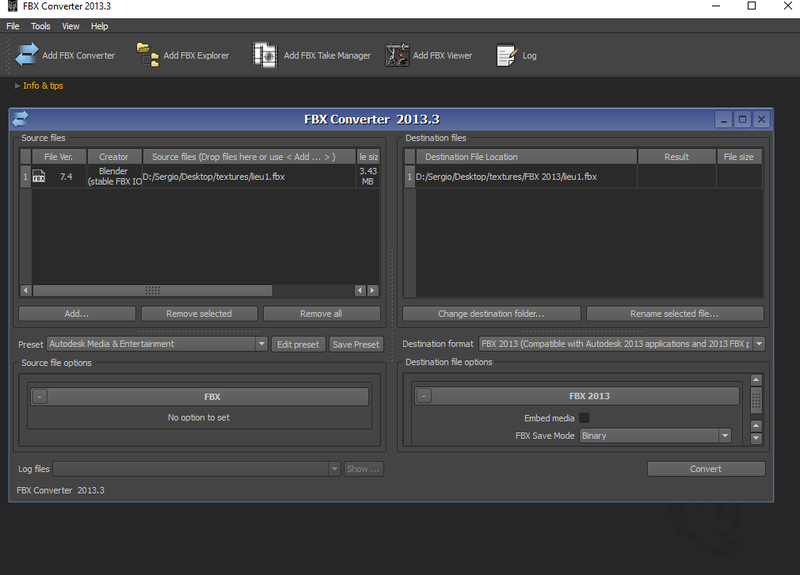800x575 pixels.
Task: Open the Preset dropdown arrow
Action: [261, 344]
